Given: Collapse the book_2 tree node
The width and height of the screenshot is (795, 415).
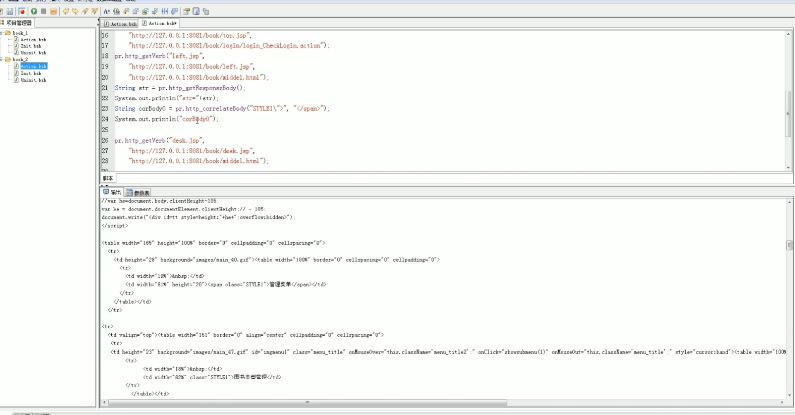Looking at the screenshot, I should (3, 59).
